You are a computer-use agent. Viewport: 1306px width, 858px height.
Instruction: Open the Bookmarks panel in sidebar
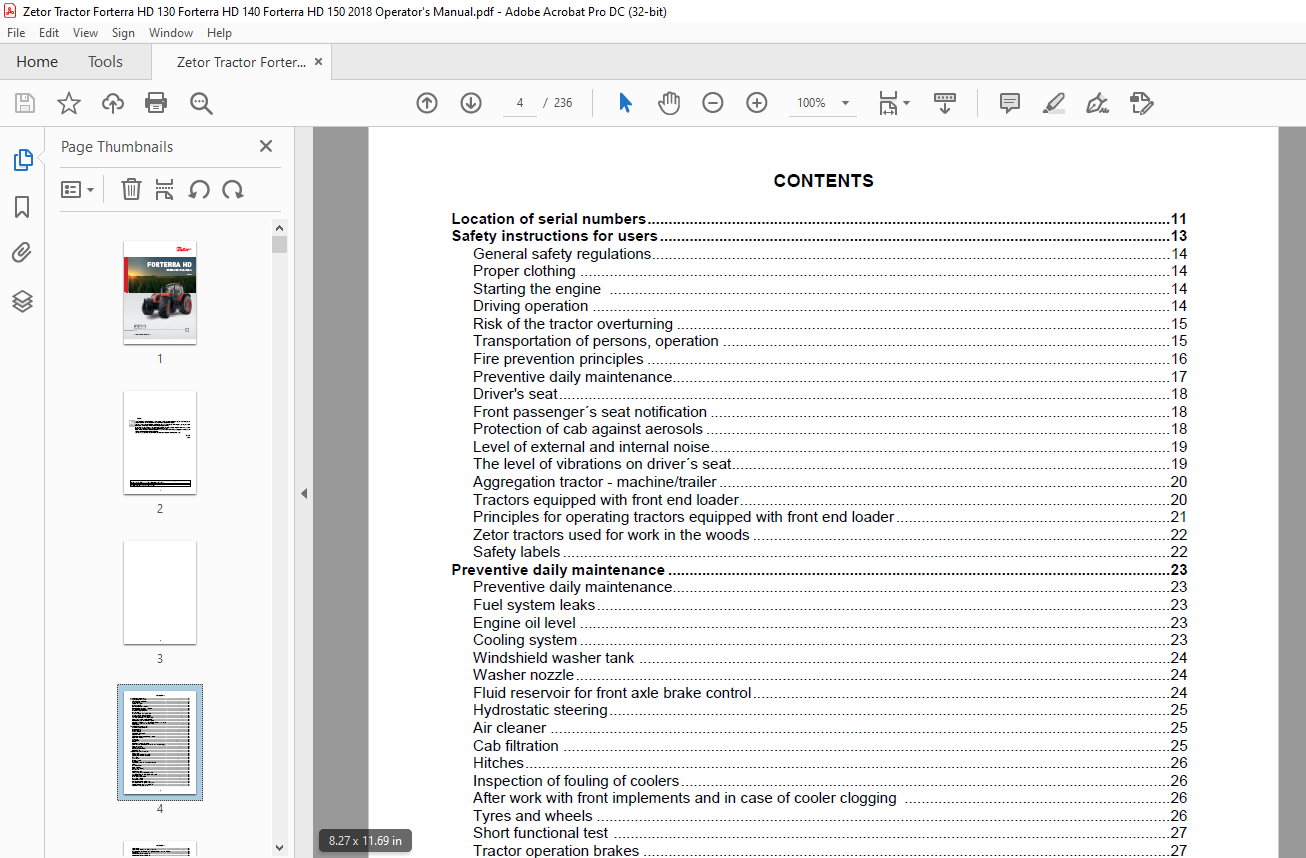click(x=22, y=207)
